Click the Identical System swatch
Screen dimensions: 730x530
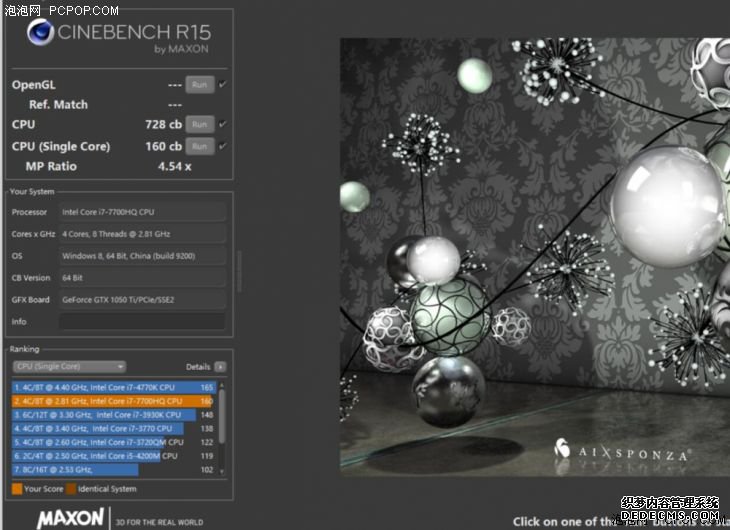click(x=71, y=489)
